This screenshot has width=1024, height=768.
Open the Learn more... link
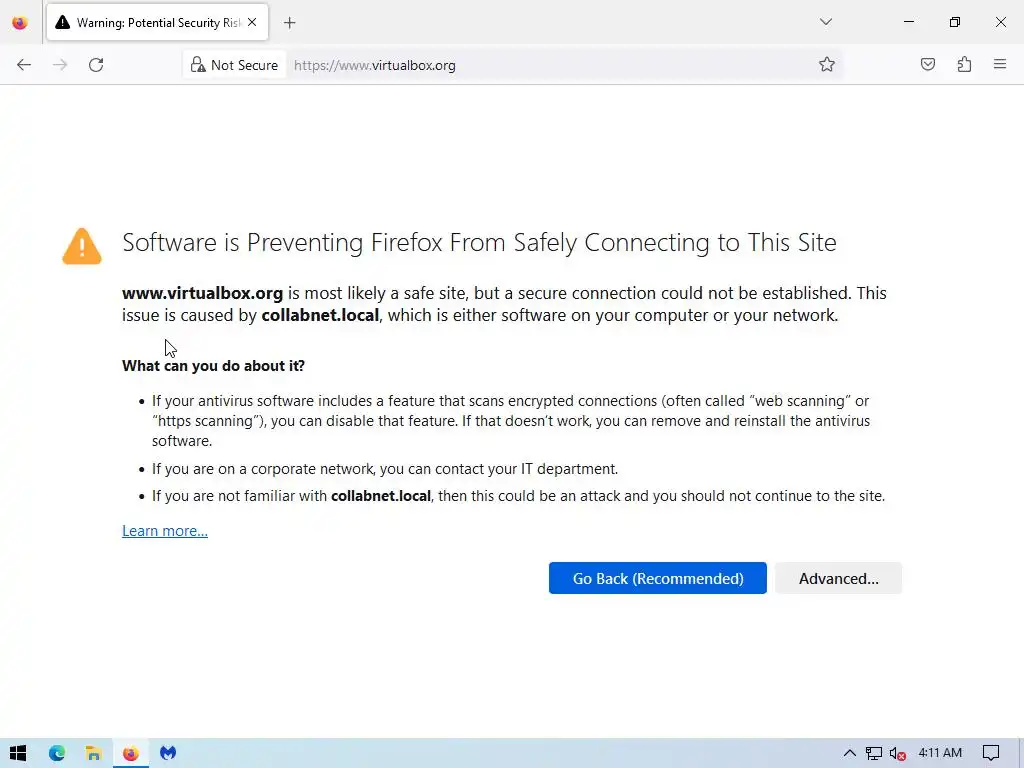[165, 531]
